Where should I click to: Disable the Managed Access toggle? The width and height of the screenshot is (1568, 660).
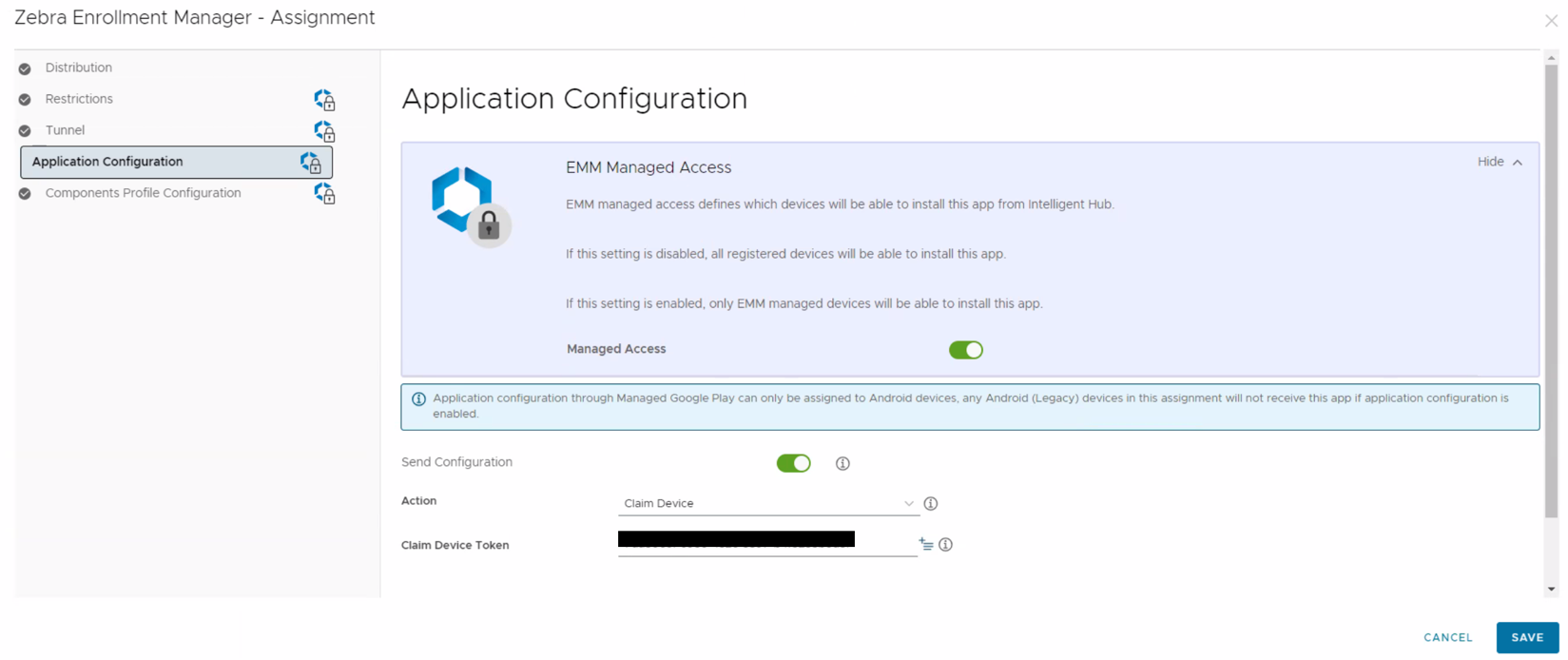pyautogui.click(x=965, y=350)
